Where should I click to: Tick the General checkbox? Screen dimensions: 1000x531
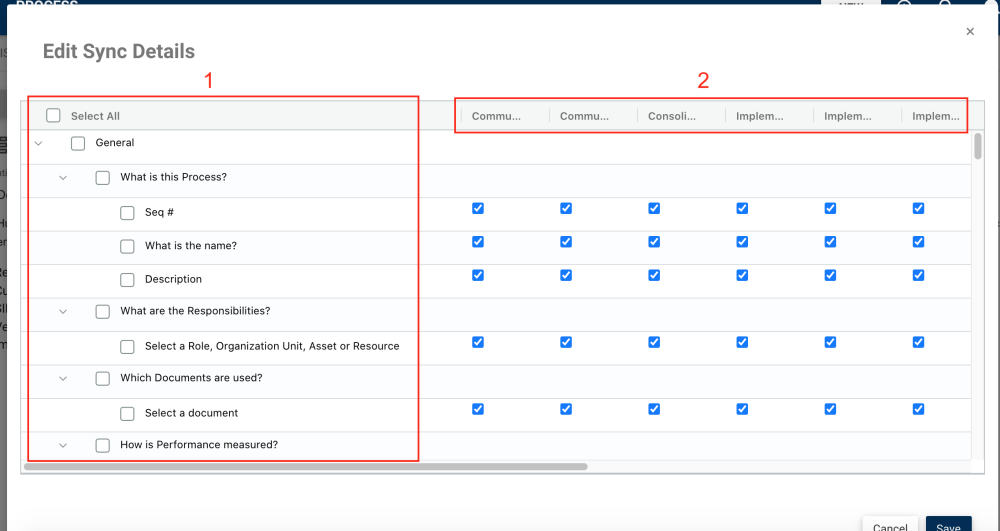[78, 143]
